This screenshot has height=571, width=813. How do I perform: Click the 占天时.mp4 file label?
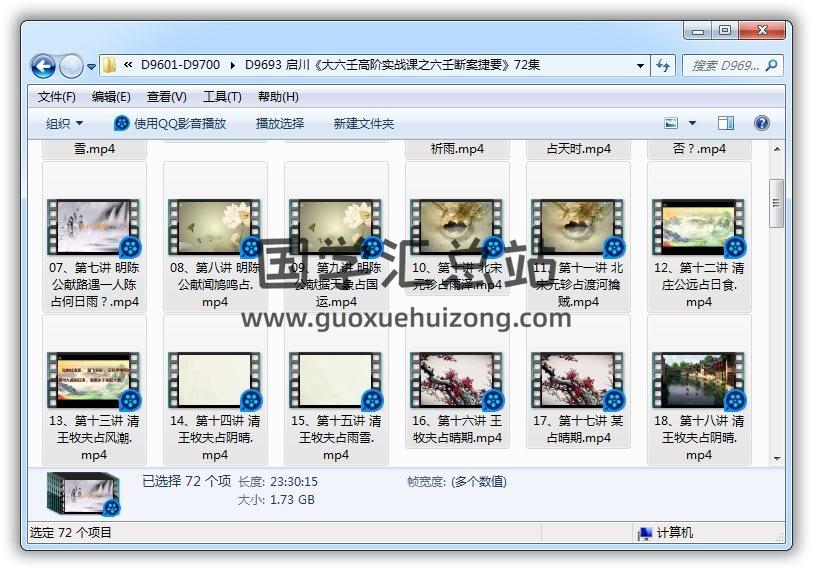(x=579, y=149)
